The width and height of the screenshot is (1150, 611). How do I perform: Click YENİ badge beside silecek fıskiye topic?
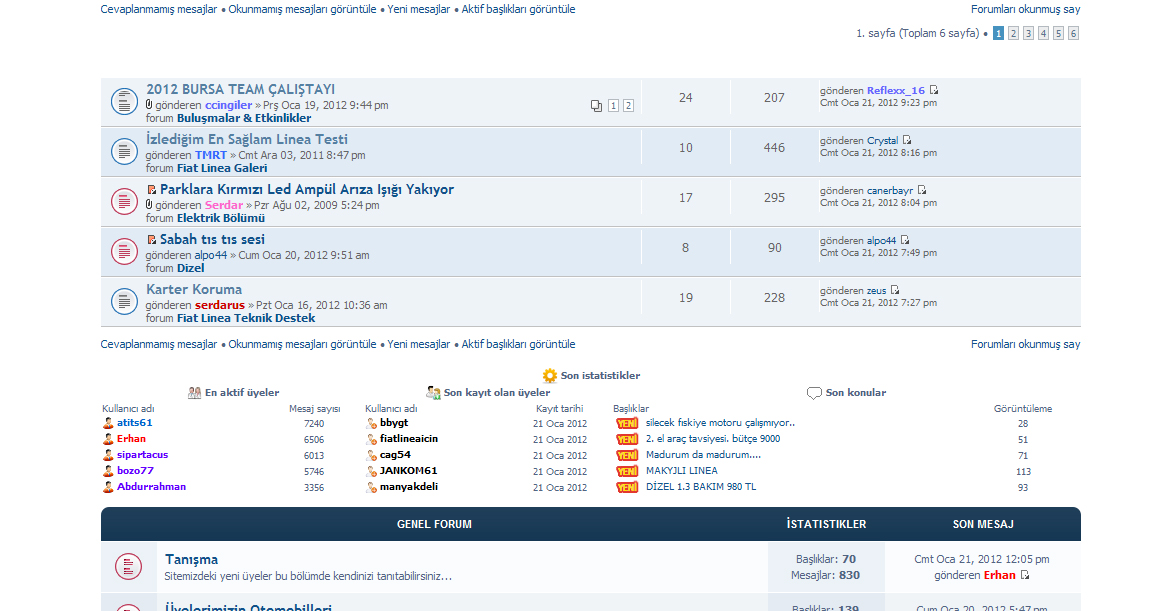click(627, 423)
